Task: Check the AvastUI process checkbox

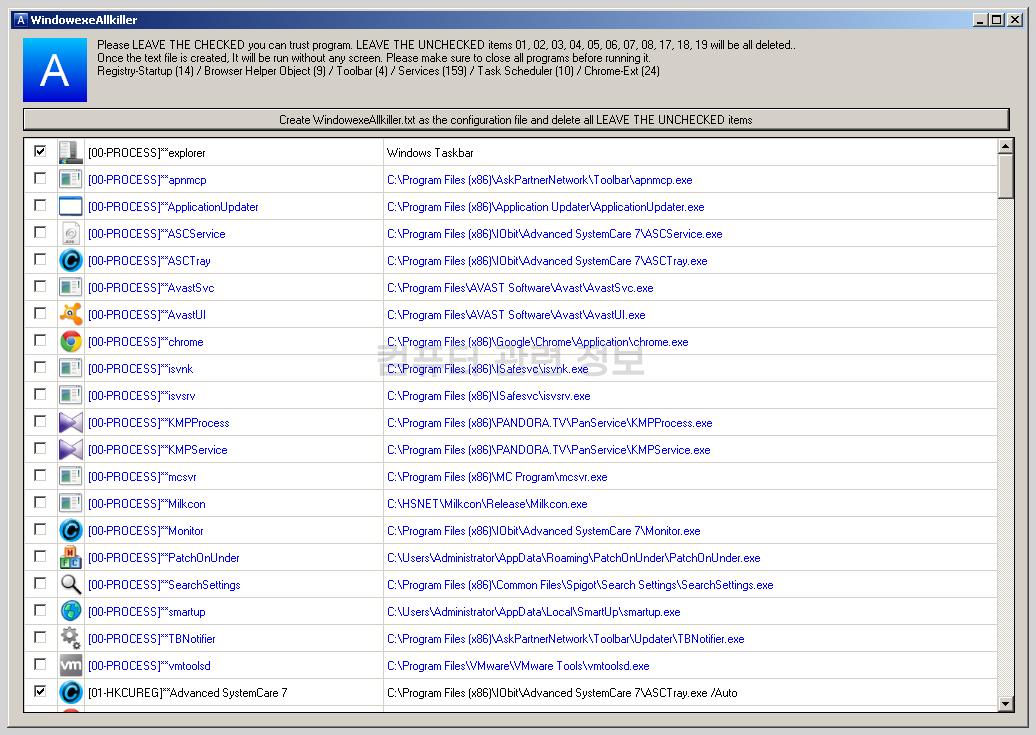Action: (x=40, y=313)
